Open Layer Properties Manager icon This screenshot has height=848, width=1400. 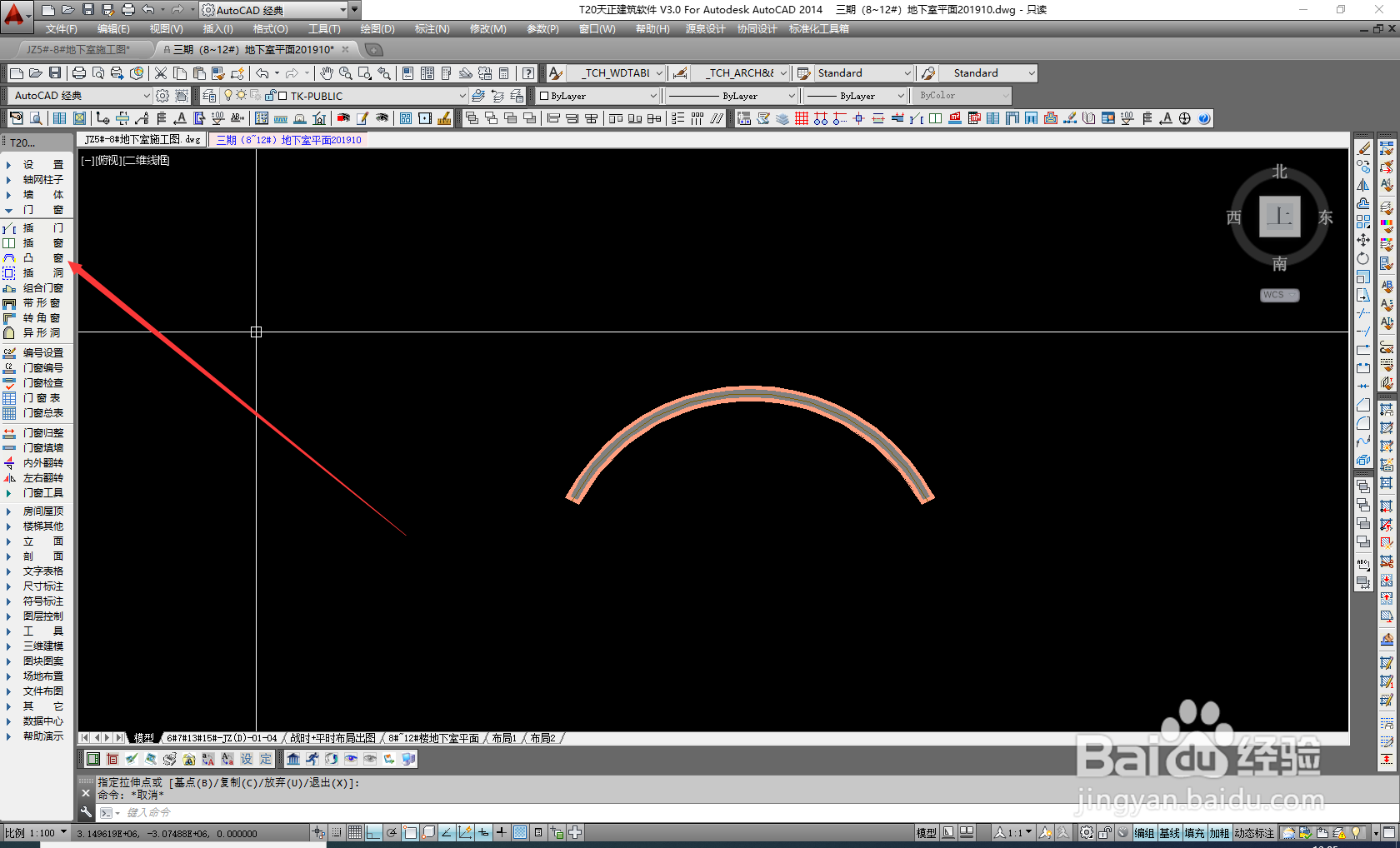coord(209,96)
